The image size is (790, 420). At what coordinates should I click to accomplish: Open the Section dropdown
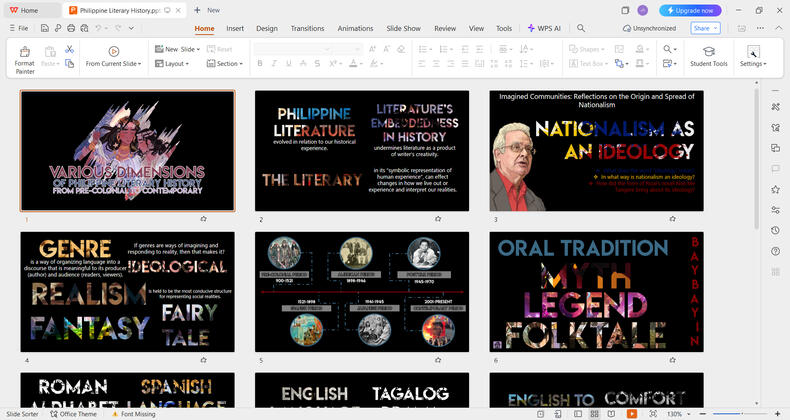tap(225, 64)
